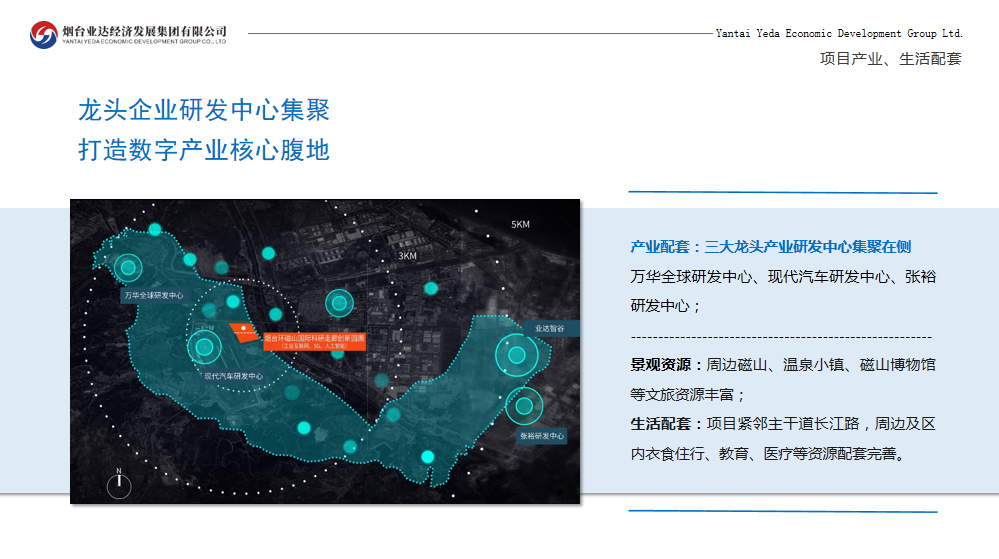Image resolution: width=999 pixels, height=559 pixels.
Task: Select the company name 烟台业达经济发展集团有限公司
Action: point(145,31)
